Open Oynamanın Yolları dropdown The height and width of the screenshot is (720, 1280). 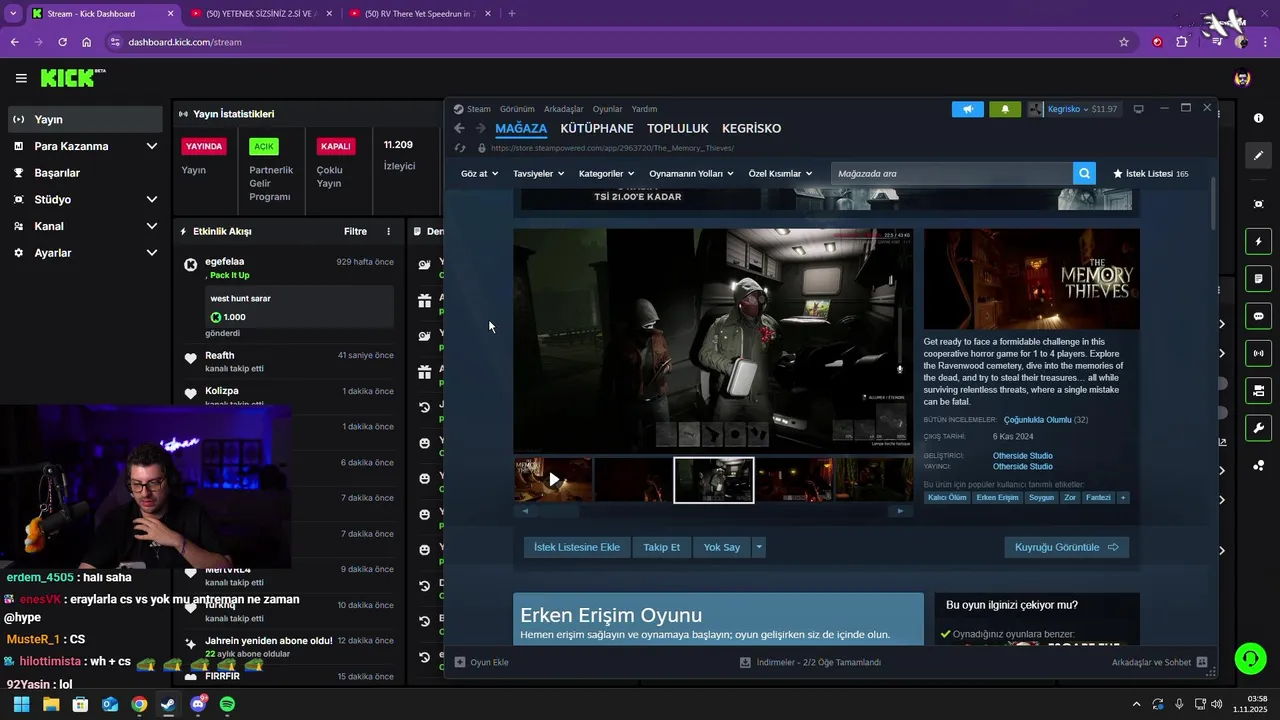point(691,174)
